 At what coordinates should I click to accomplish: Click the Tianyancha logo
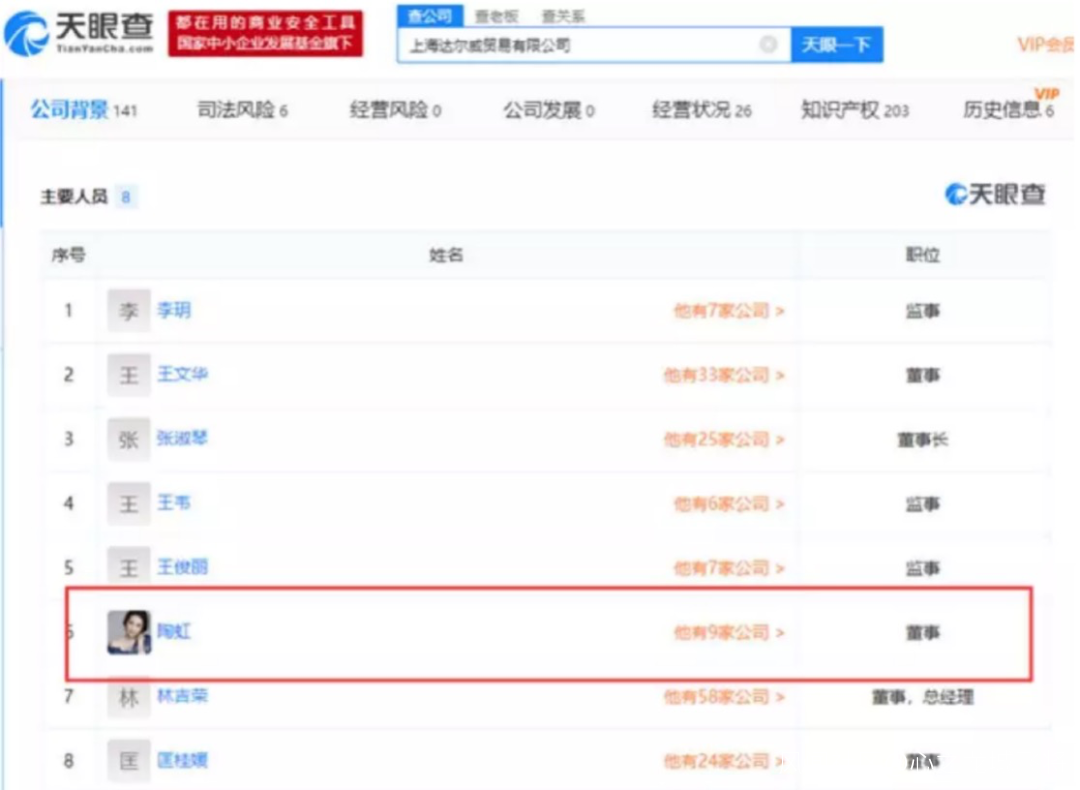(x=79, y=32)
